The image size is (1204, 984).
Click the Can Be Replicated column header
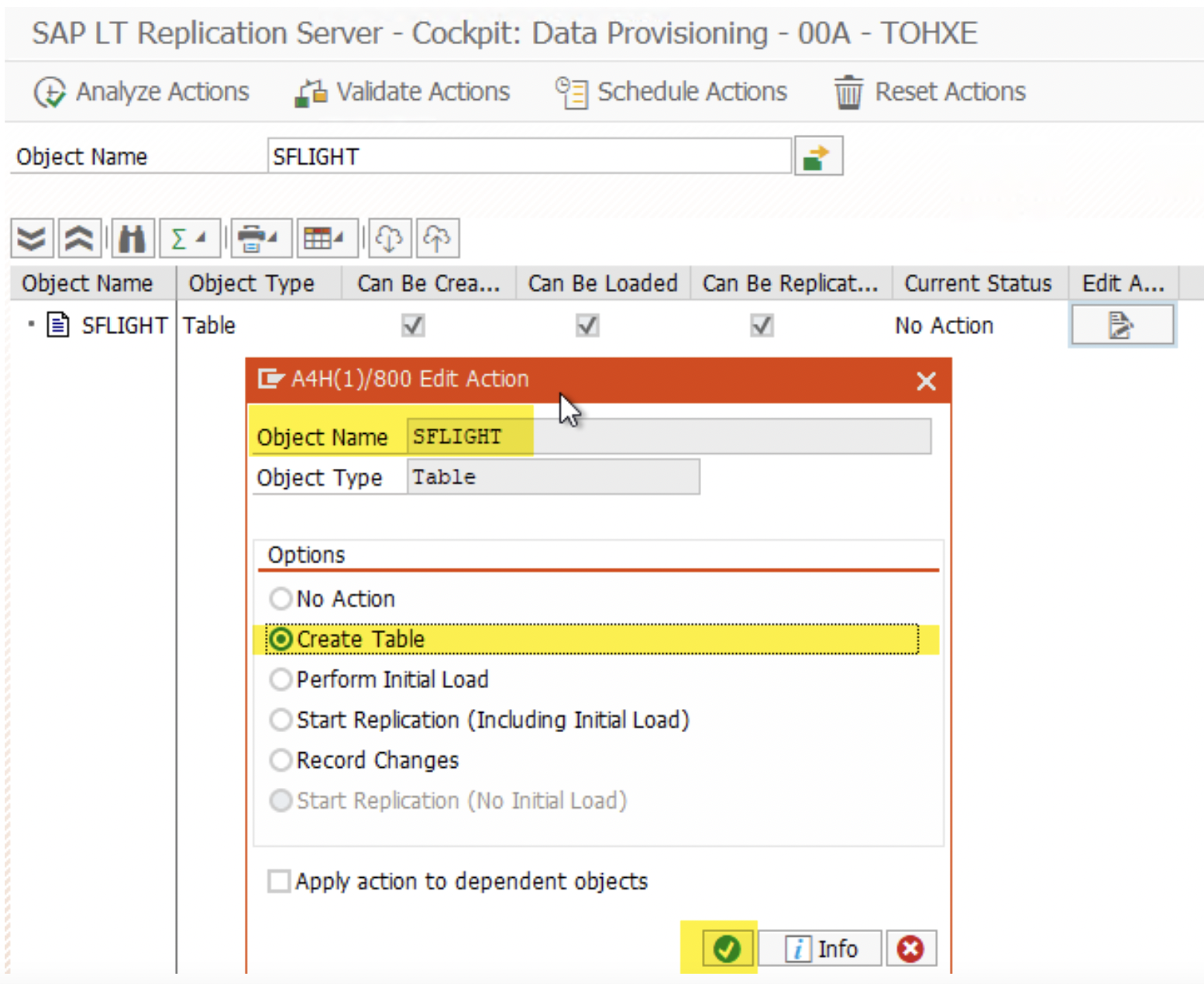(x=790, y=284)
